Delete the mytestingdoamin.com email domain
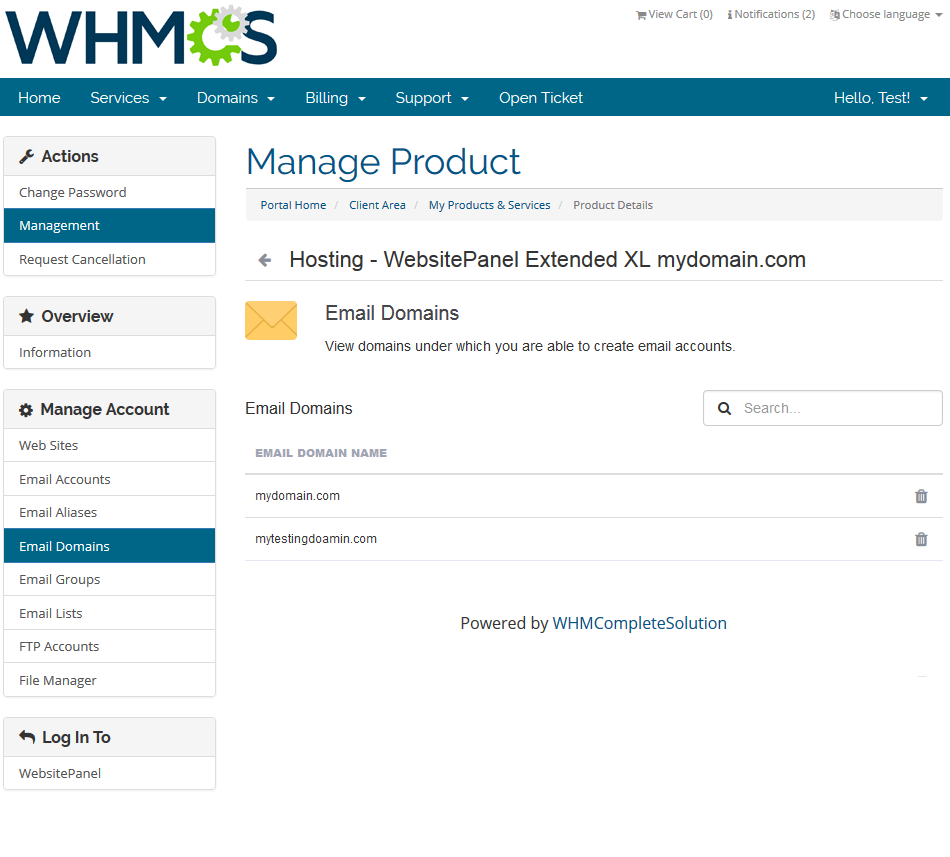 pos(921,539)
